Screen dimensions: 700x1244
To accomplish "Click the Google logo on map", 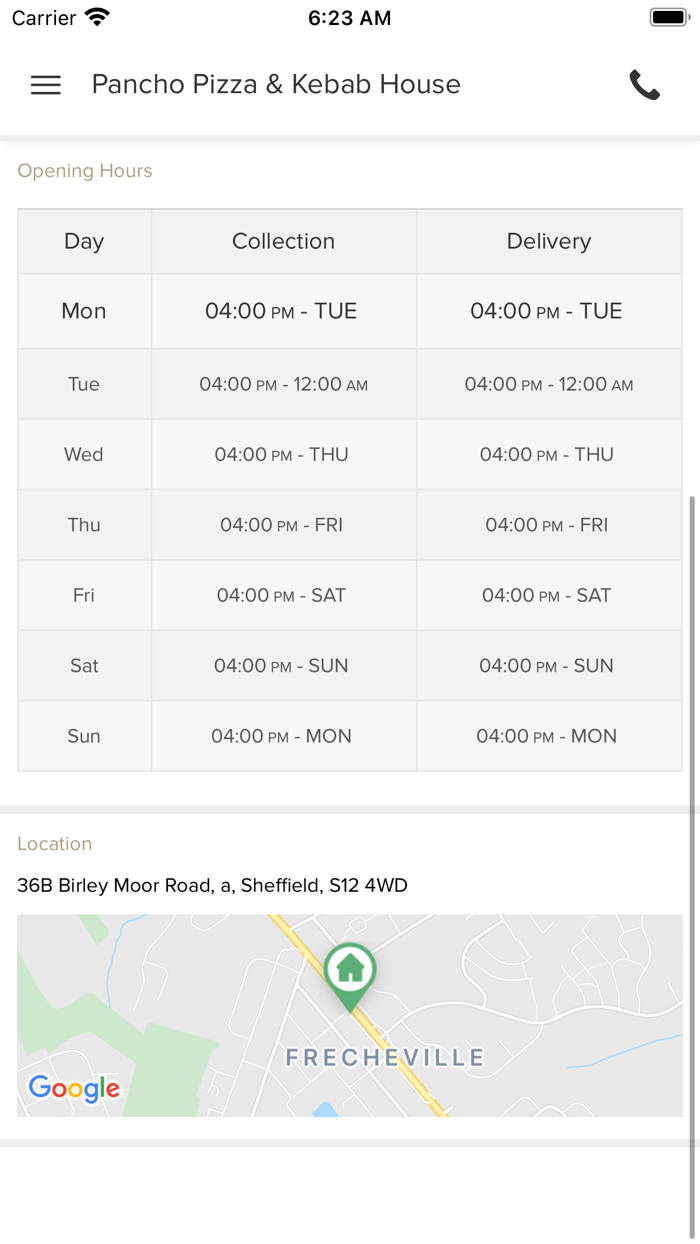I will [x=74, y=1088].
